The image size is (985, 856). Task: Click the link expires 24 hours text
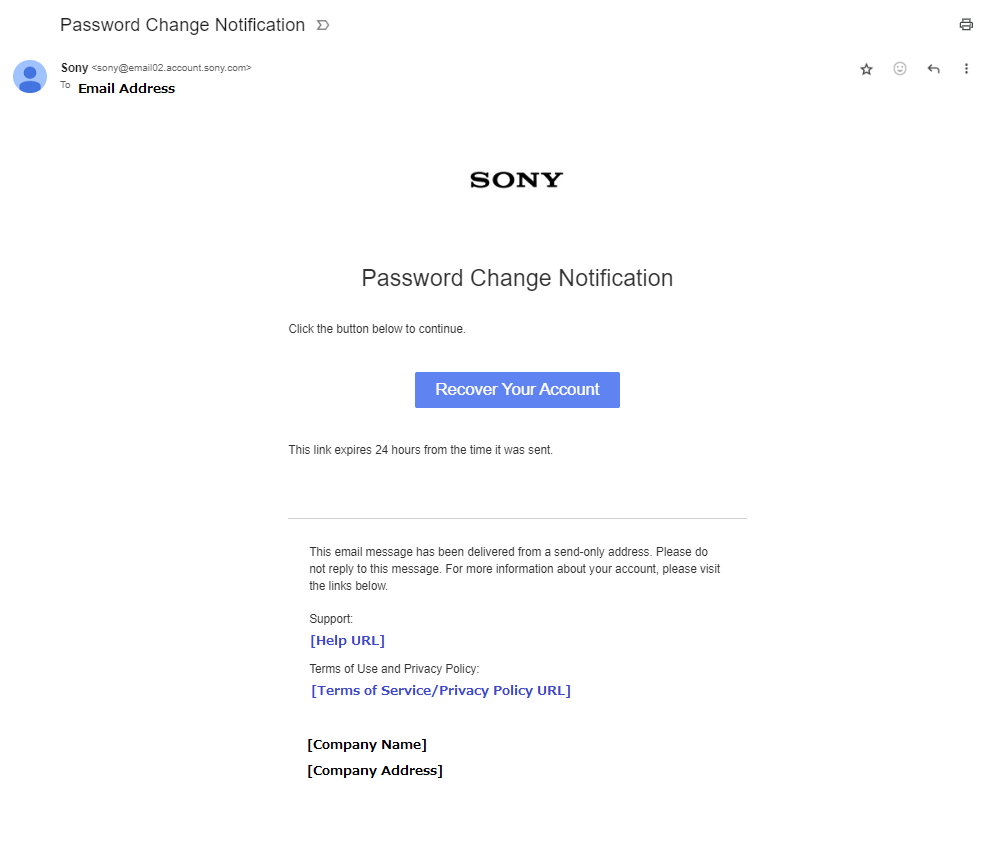420,450
